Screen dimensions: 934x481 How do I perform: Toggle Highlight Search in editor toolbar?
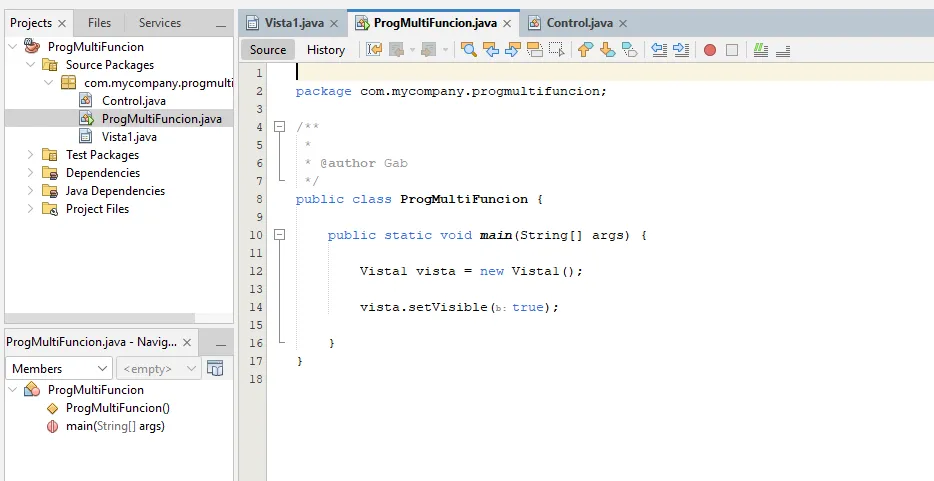[535, 50]
